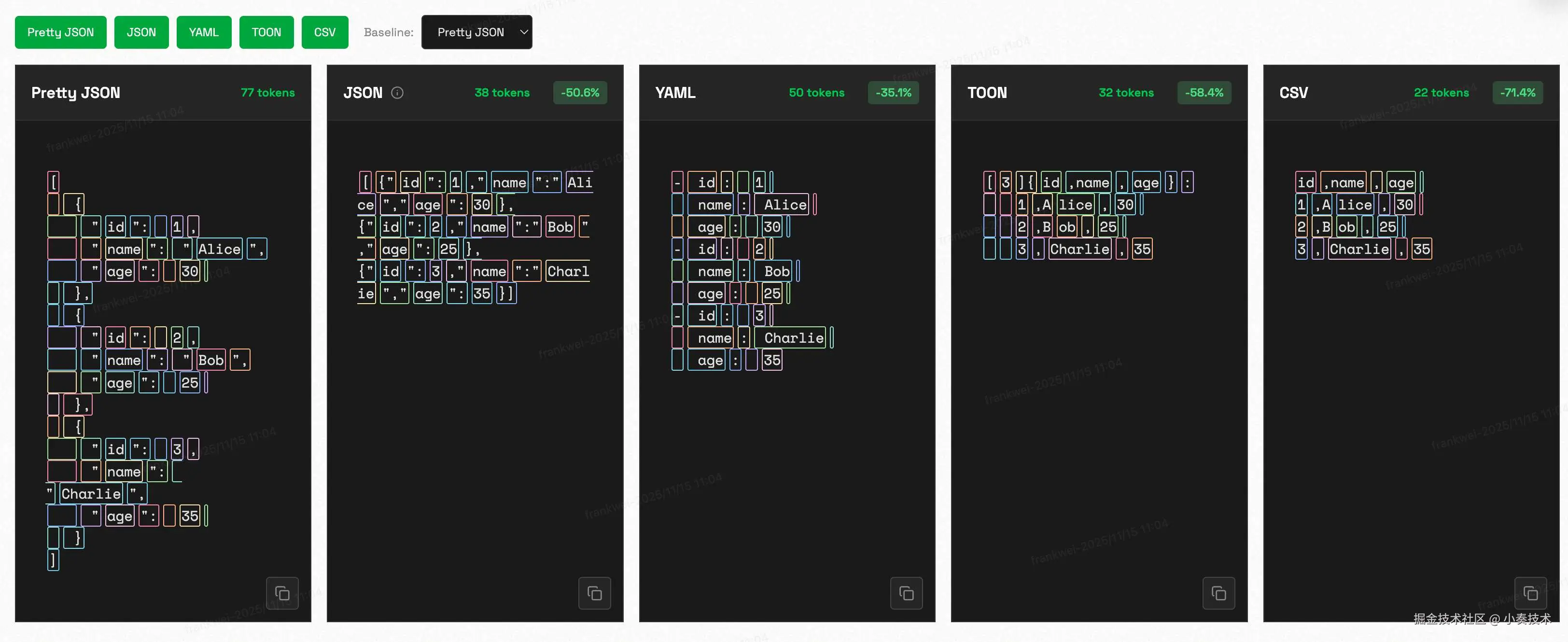
Task: Toggle the CSV format button
Action: [324, 32]
